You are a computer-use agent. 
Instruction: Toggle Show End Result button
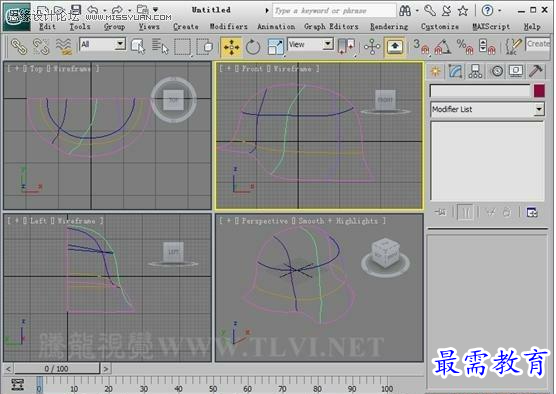(466, 213)
